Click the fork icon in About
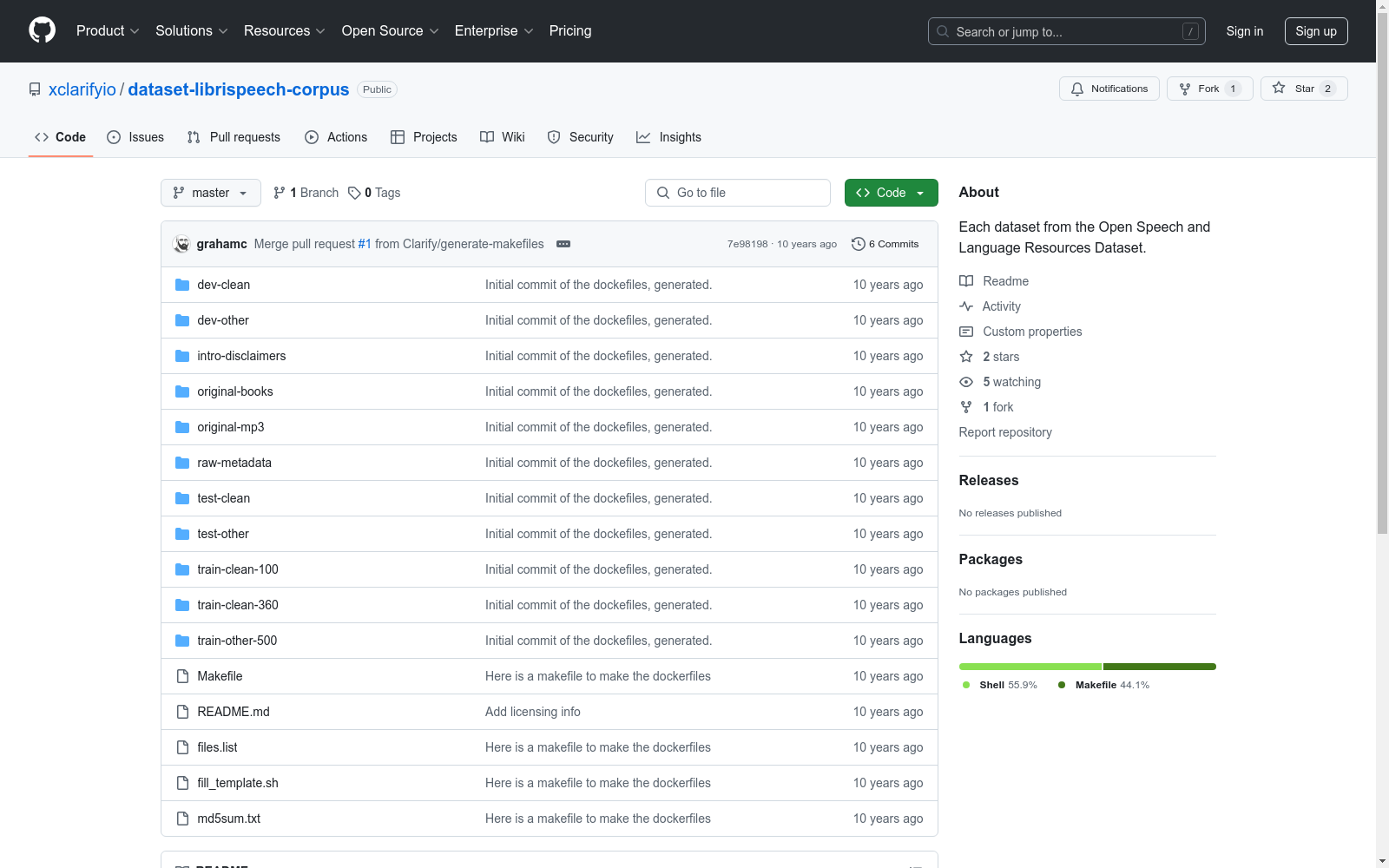The image size is (1389, 868). [x=966, y=407]
